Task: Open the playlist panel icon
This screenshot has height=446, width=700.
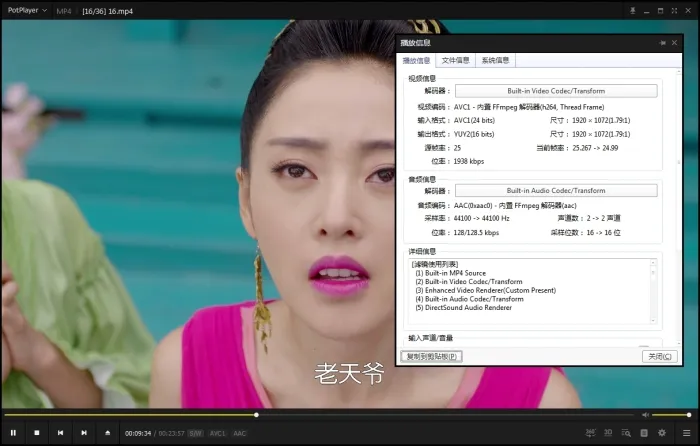Action: [644, 433]
